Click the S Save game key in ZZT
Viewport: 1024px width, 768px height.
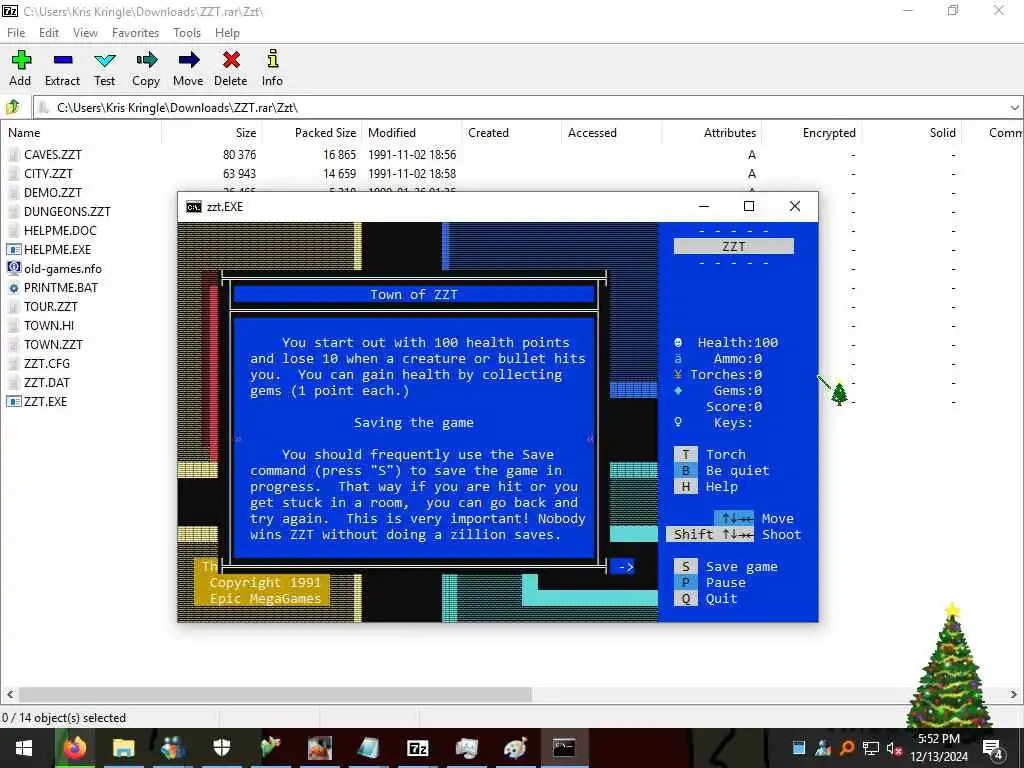pos(686,567)
